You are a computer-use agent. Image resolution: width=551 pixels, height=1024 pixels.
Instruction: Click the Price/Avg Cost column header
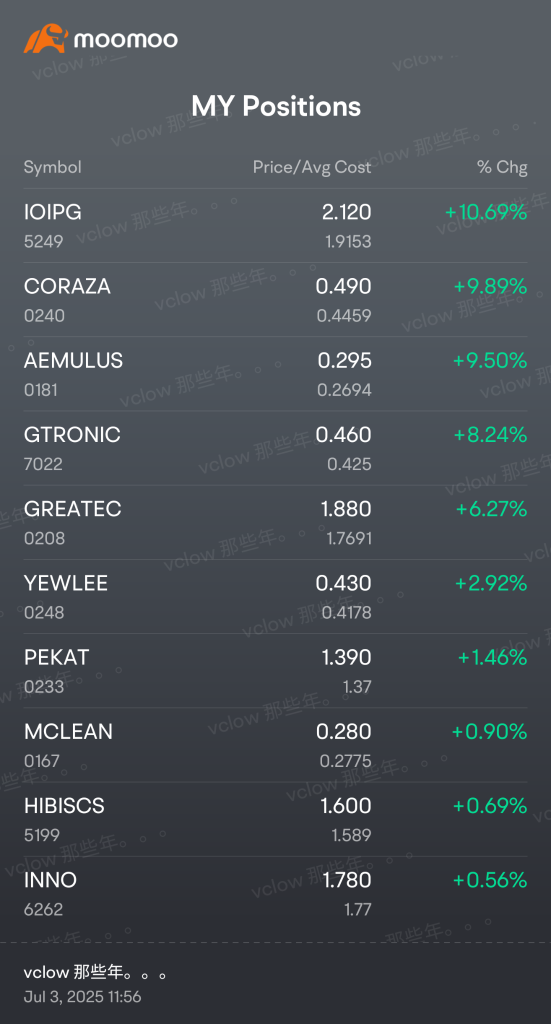312,167
